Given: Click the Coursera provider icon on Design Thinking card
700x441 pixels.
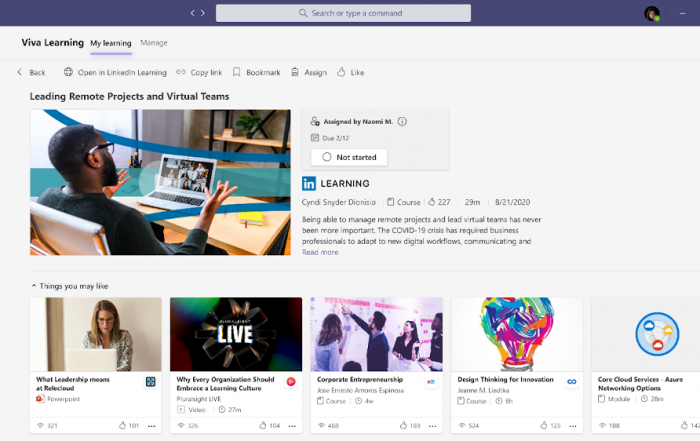Looking at the screenshot, I should click(571, 382).
